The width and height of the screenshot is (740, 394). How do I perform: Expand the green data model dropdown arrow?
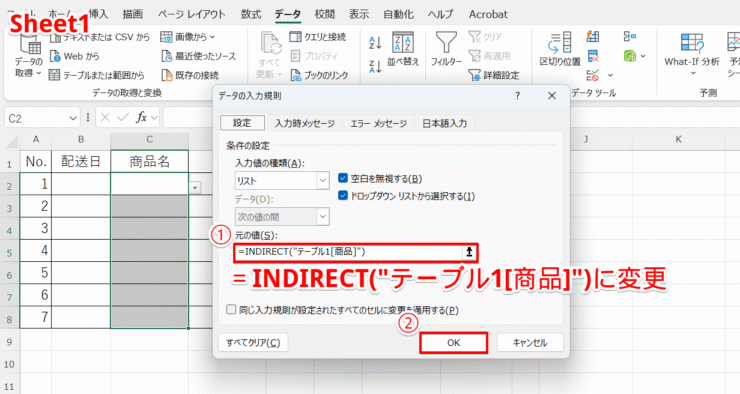[x=643, y=57]
